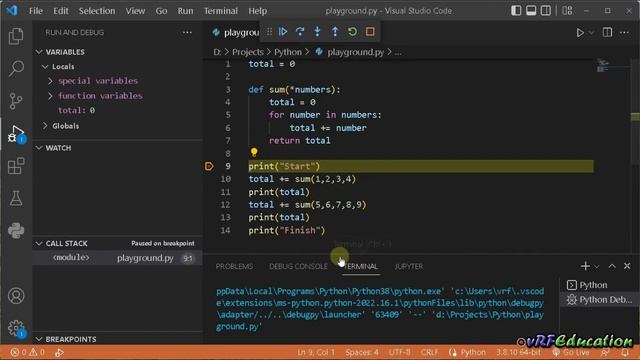Stop the debug session
The height and width of the screenshot is (360, 640).
click(370, 31)
